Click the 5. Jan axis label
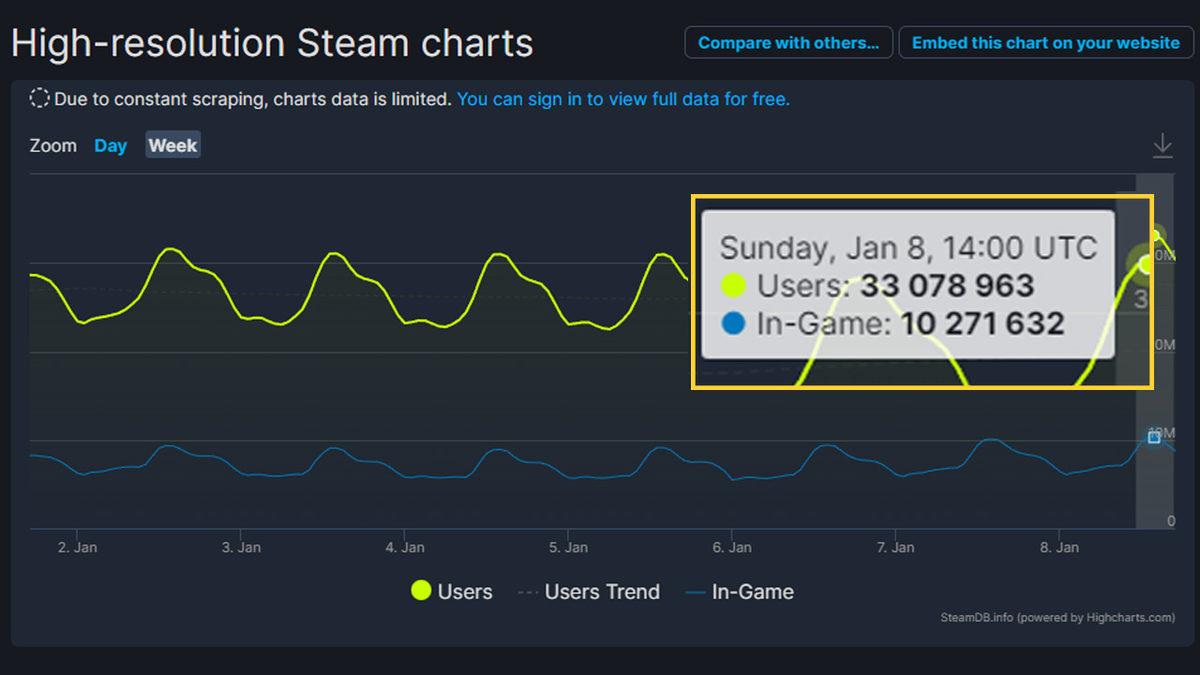 tap(567, 547)
